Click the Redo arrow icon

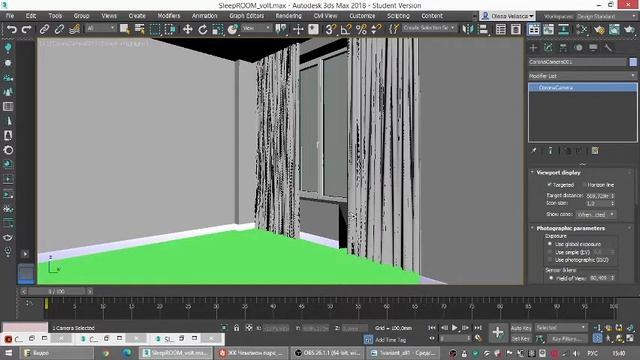(x=27, y=29)
